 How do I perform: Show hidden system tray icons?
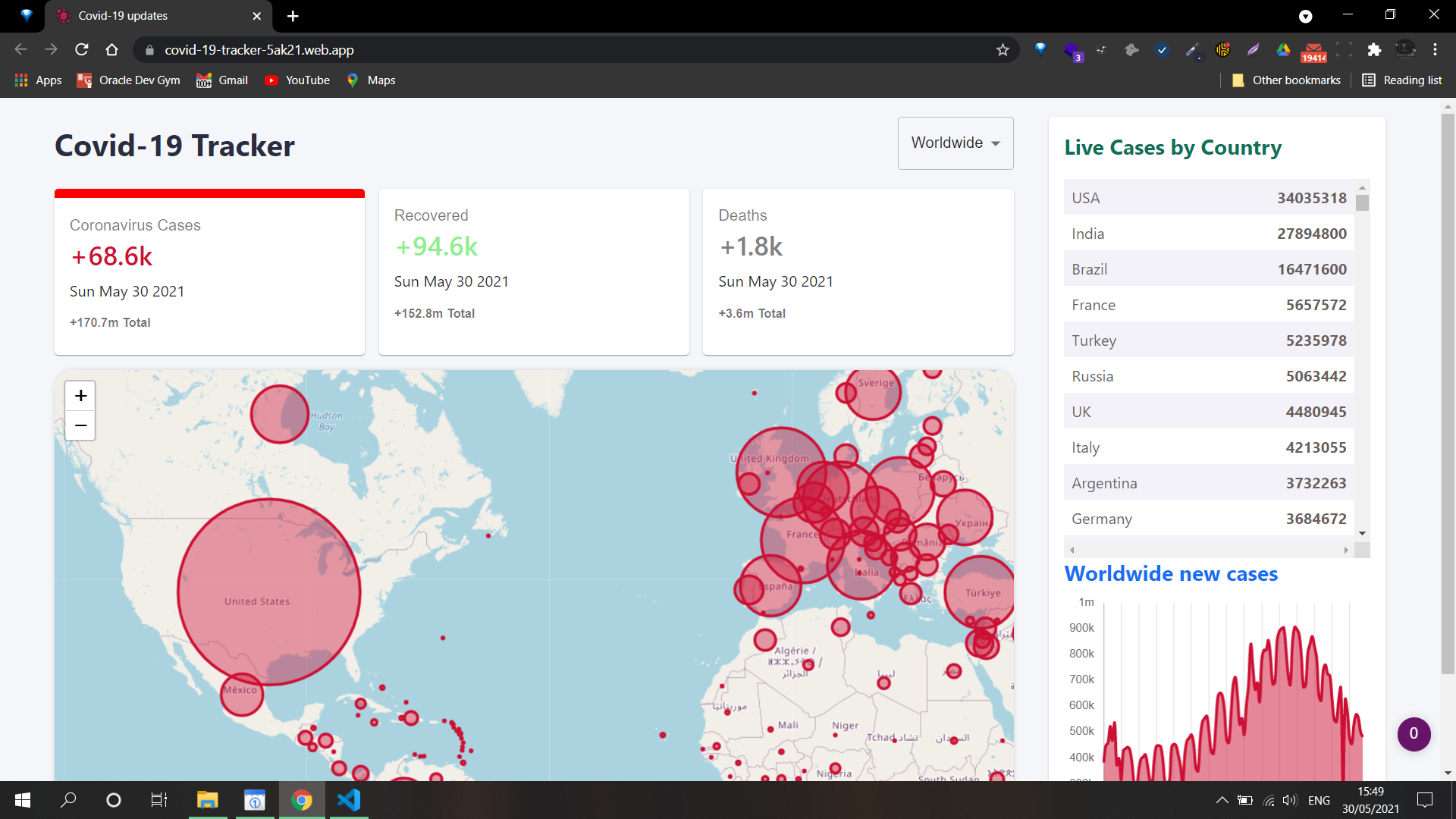coord(1222,800)
